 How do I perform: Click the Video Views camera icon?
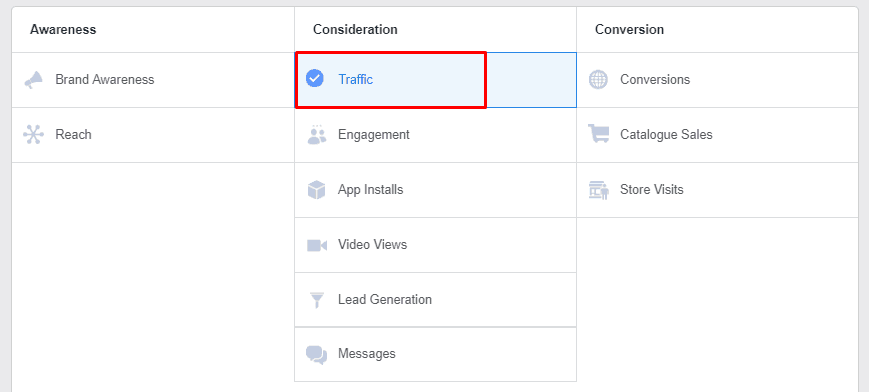317,245
